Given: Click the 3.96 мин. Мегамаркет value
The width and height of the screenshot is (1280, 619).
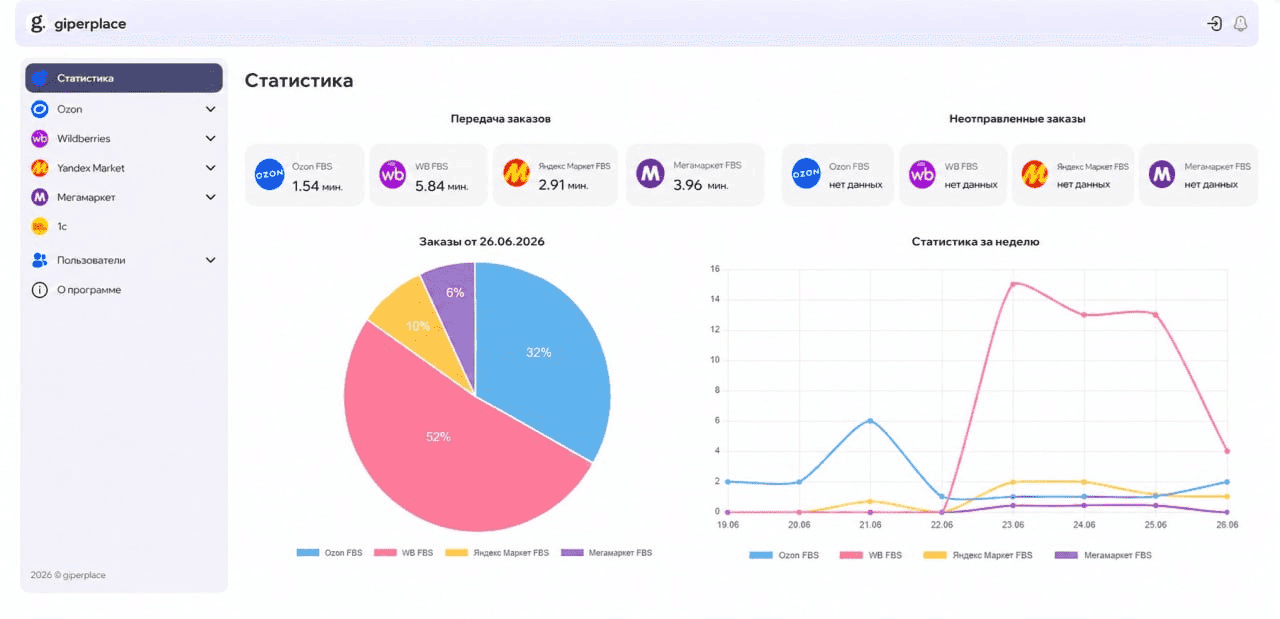Looking at the screenshot, I should coord(700,185).
